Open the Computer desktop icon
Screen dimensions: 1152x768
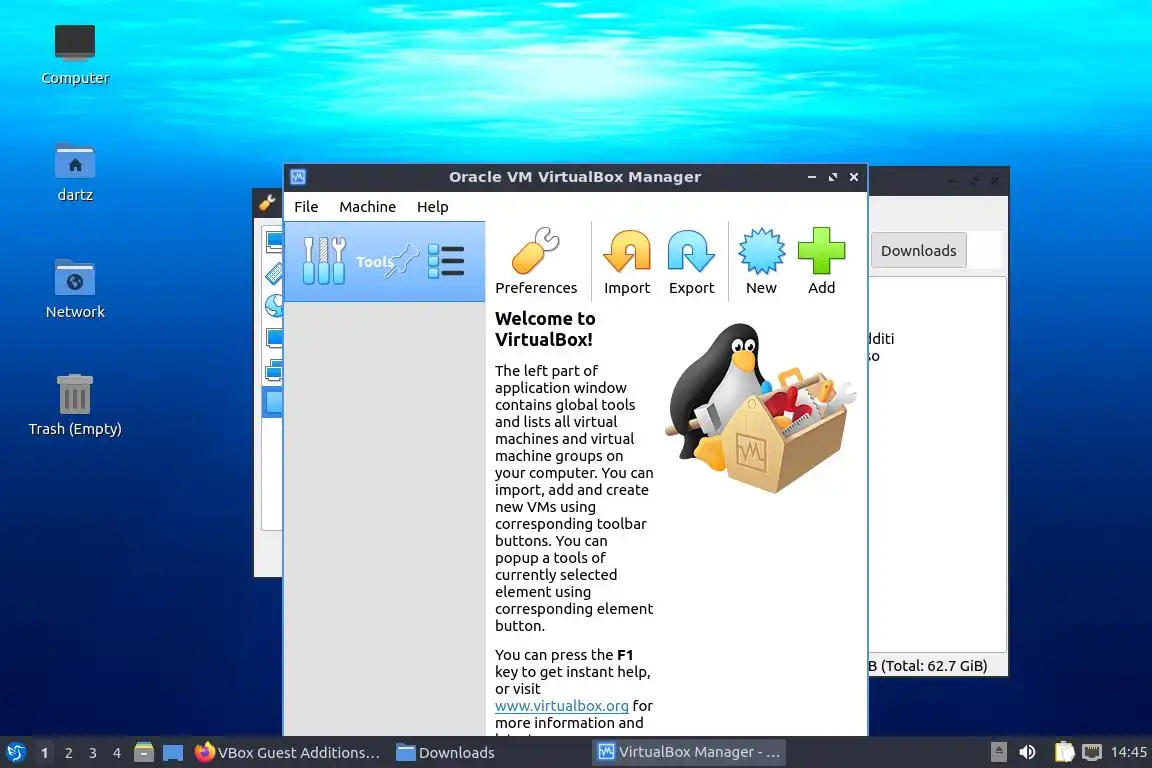(75, 55)
